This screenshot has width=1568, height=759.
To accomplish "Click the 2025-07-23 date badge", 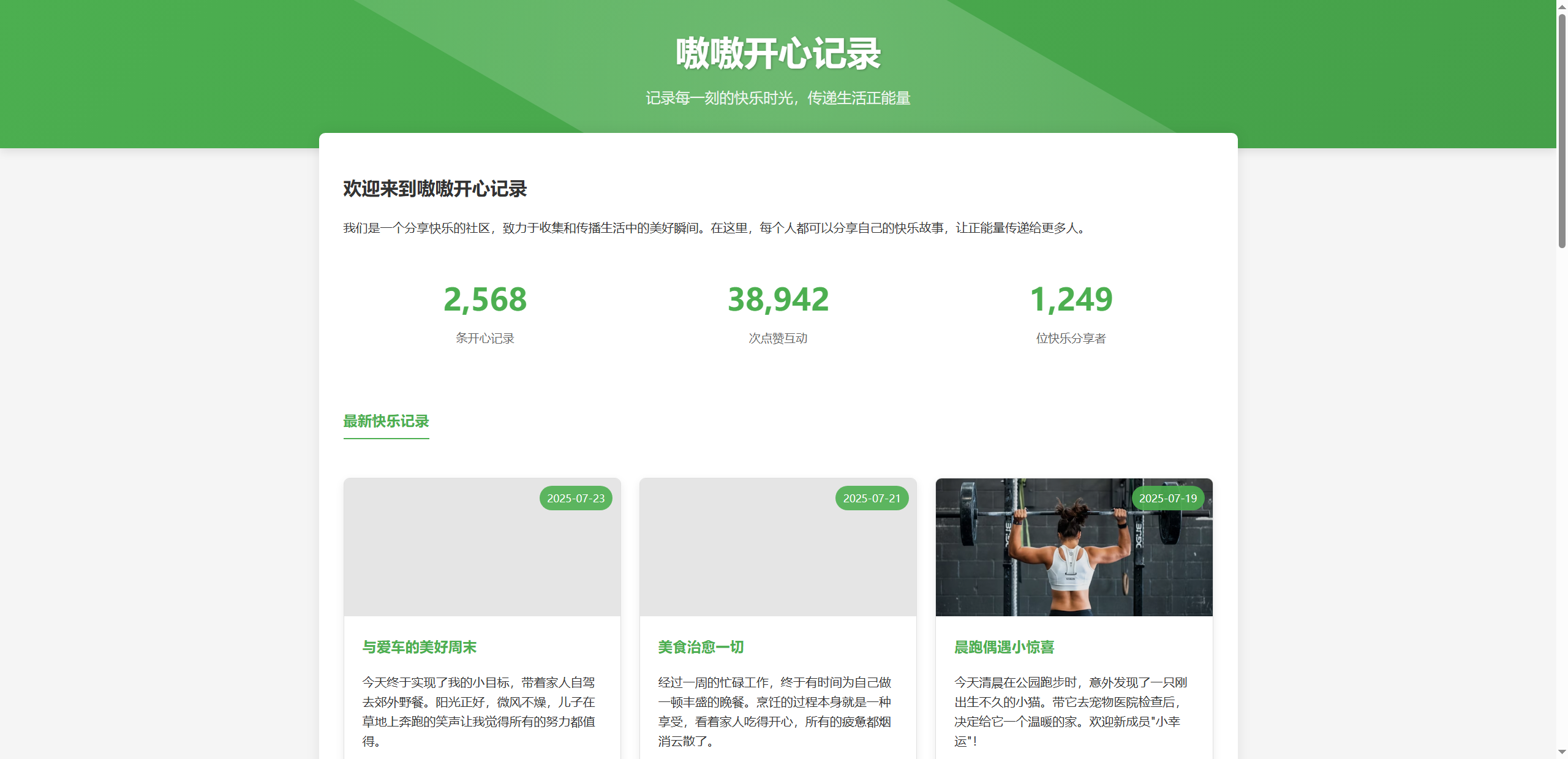I will (x=575, y=498).
